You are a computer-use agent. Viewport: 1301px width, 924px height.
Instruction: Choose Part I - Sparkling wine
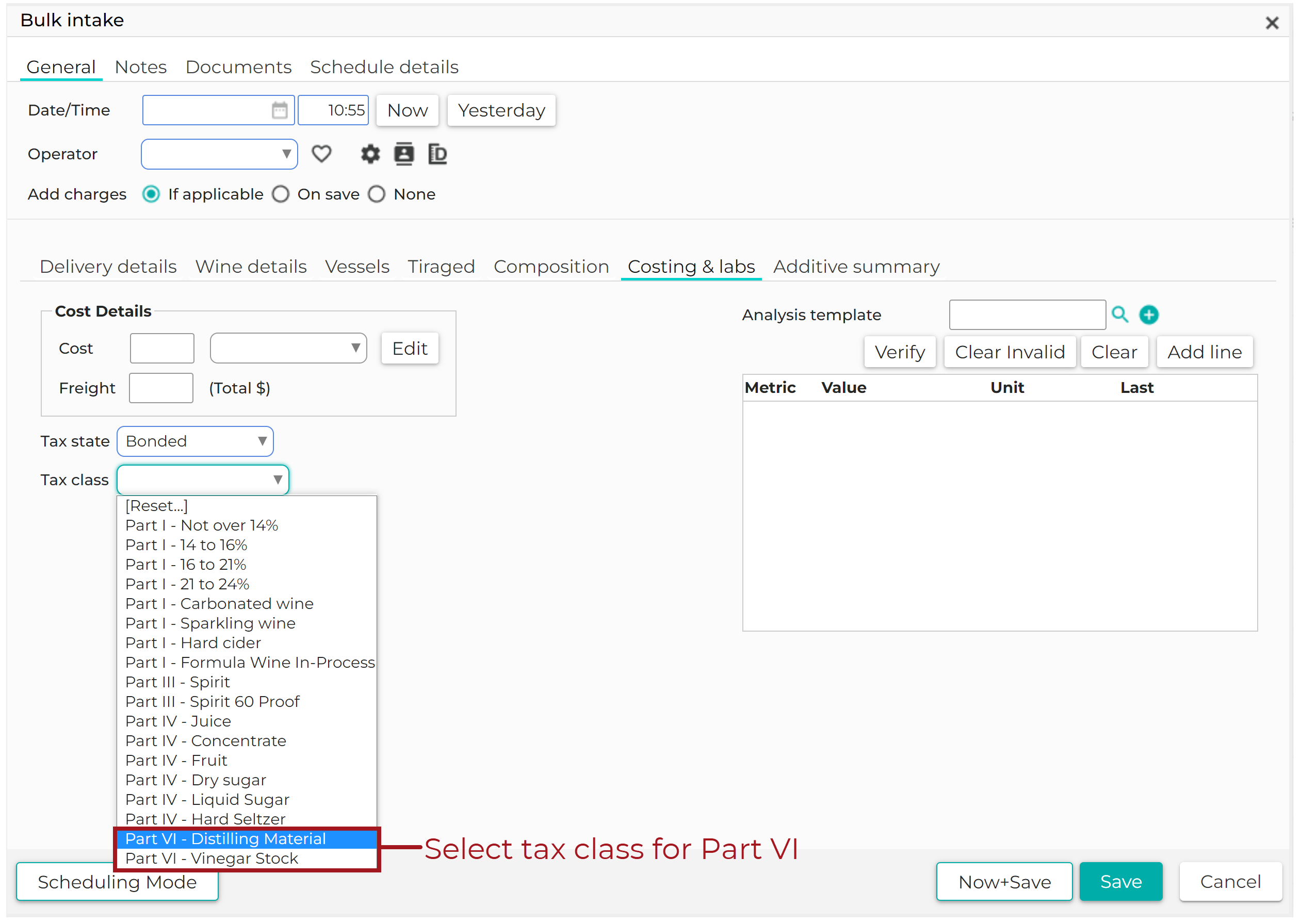click(247, 623)
